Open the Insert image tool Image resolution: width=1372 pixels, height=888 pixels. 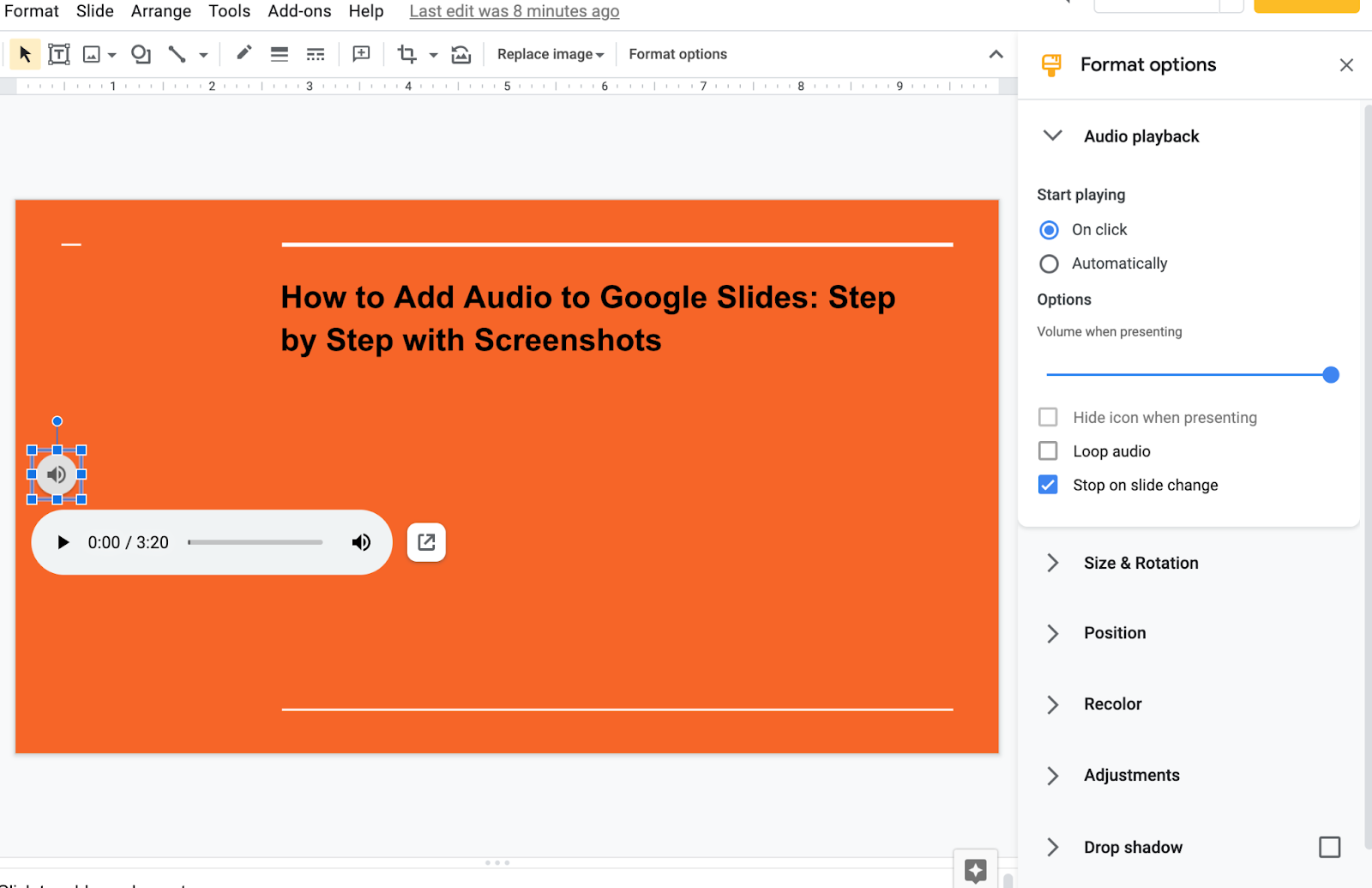(x=92, y=53)
